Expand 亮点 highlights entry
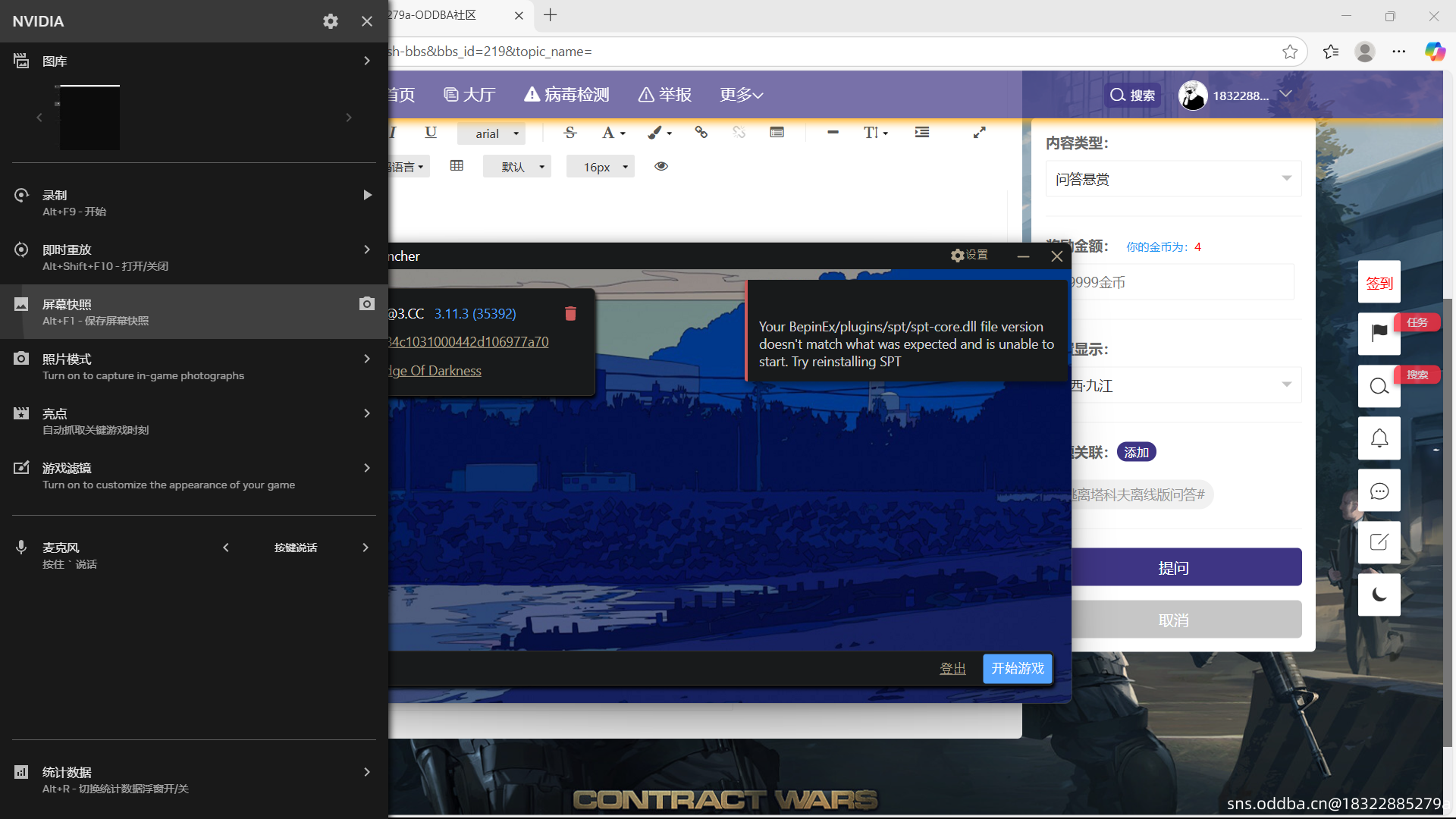This screenshot has height=819, width=1456. [367, 413]
